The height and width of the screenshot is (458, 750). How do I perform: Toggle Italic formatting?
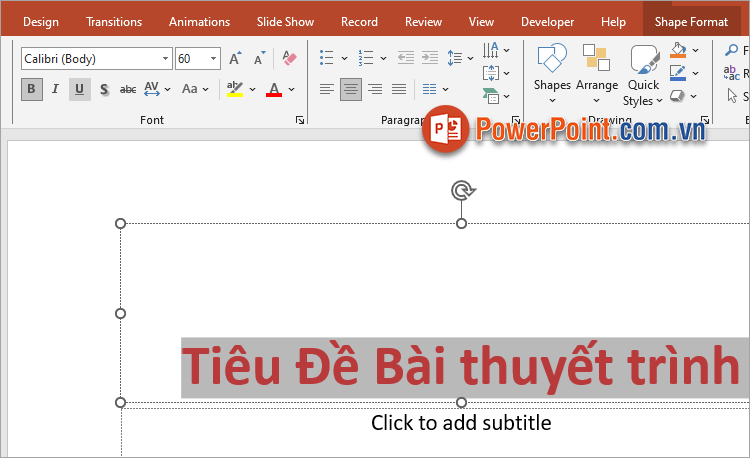coord(55,89)
